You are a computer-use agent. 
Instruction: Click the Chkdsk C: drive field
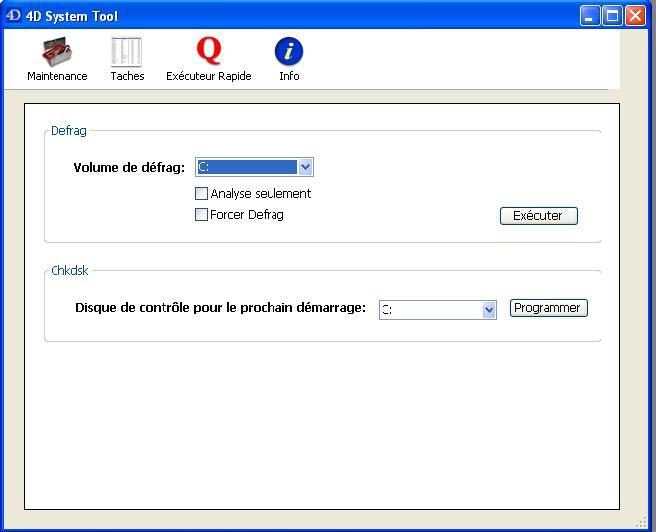[x=430, y=310]
